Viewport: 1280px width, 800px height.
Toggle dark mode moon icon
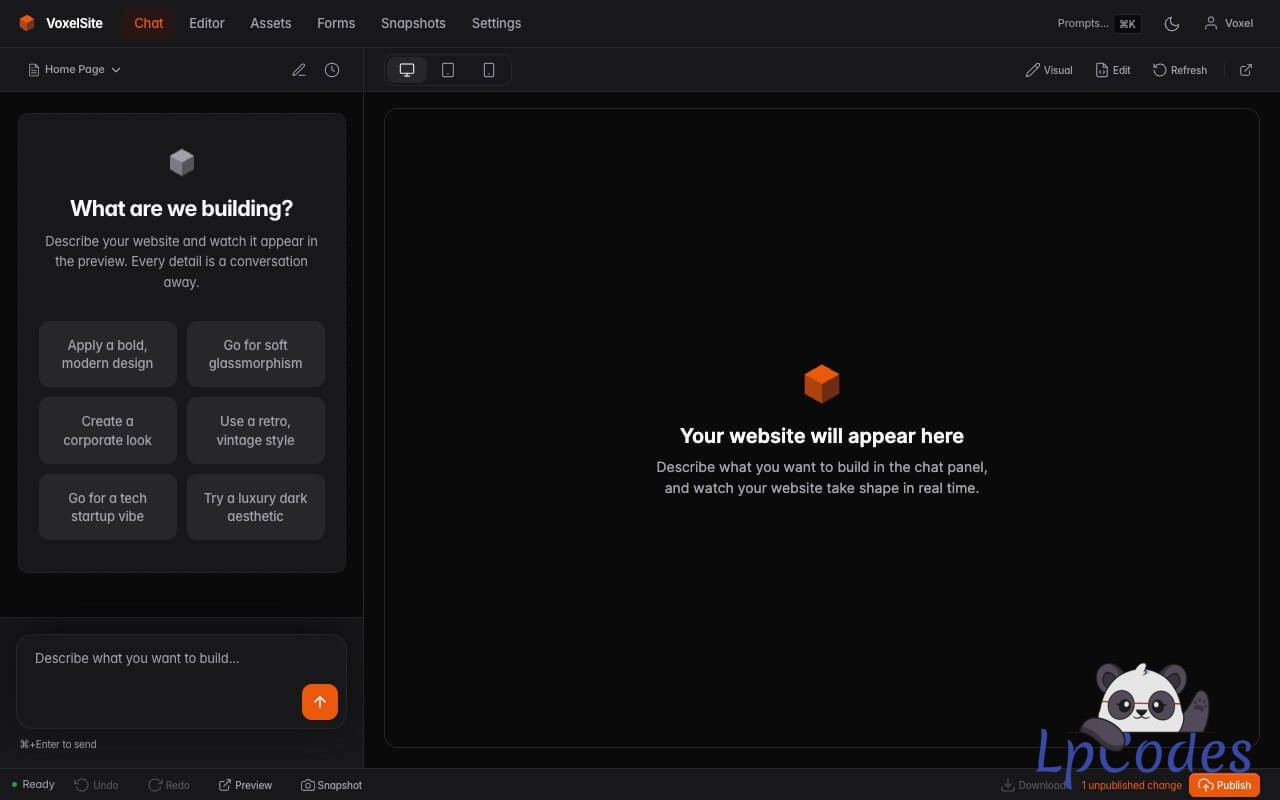click(x=1172, y=23)
